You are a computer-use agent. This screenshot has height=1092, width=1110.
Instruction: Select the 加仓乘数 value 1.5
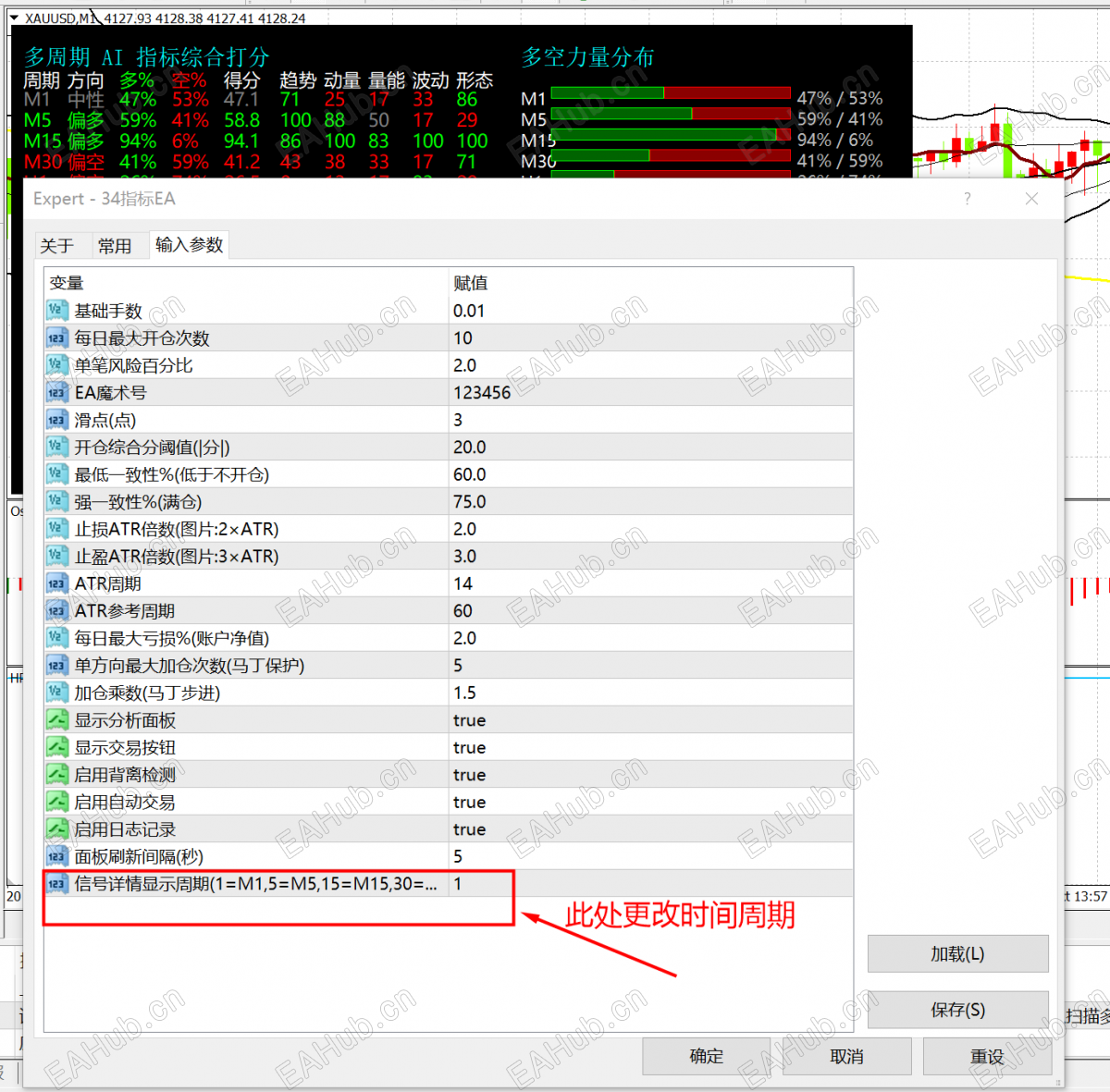[464, 693]
